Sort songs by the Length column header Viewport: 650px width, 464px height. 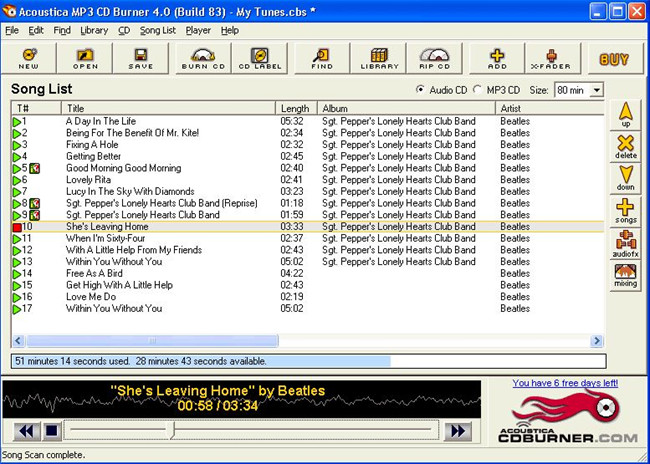(x=296, y=108)
